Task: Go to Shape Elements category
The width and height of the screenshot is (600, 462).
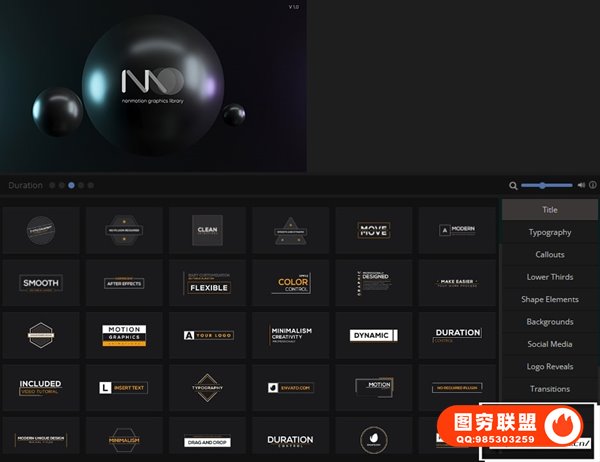Action: (549, 299)
